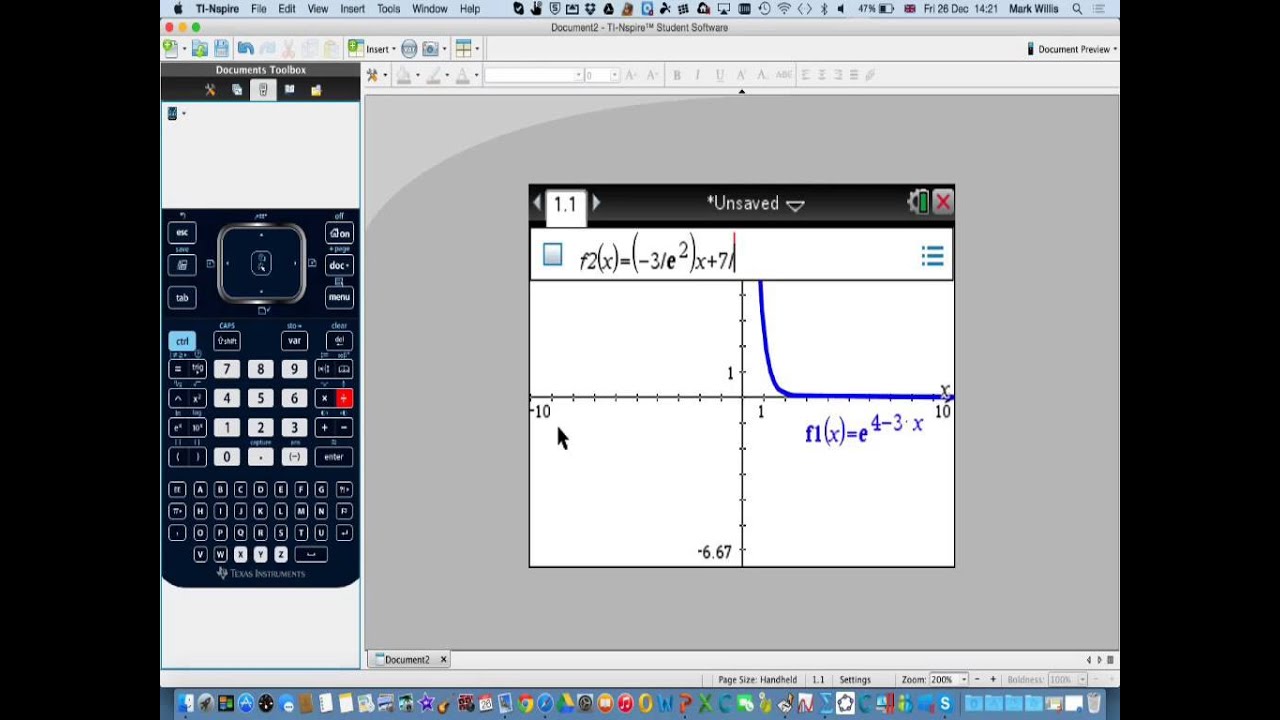Viewport: 1280px width, 720px height.
Task: Toggle the f2(x) visibility checkbox
Action: point(553,255)
